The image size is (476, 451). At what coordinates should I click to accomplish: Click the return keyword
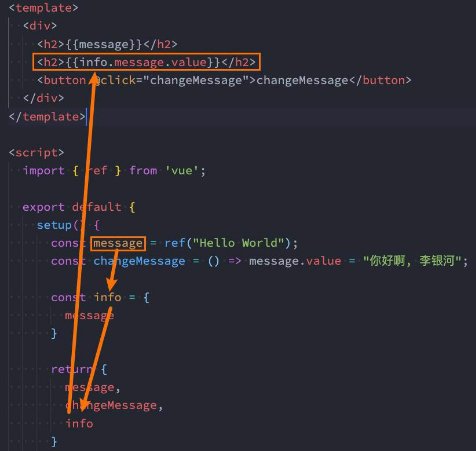[71, 369]
